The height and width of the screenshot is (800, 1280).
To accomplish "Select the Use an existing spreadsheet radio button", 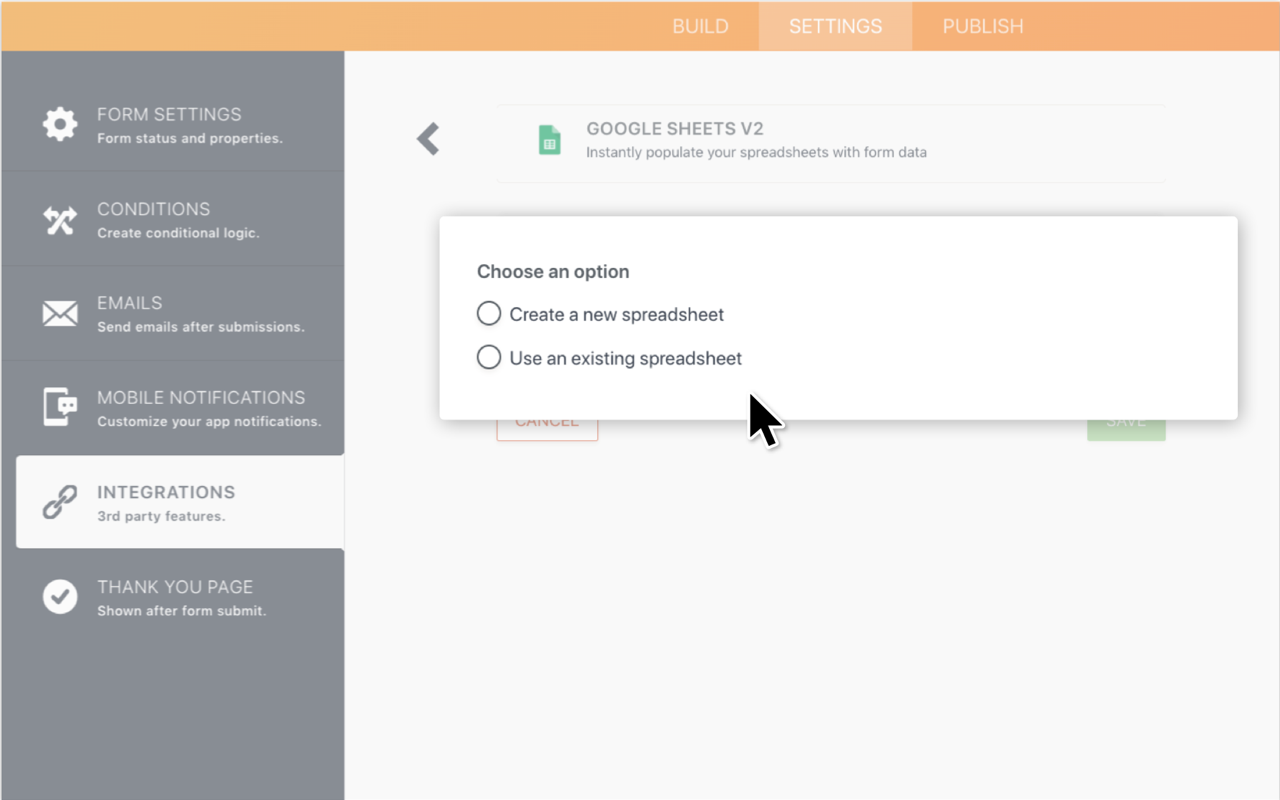I will coord(489,357).
